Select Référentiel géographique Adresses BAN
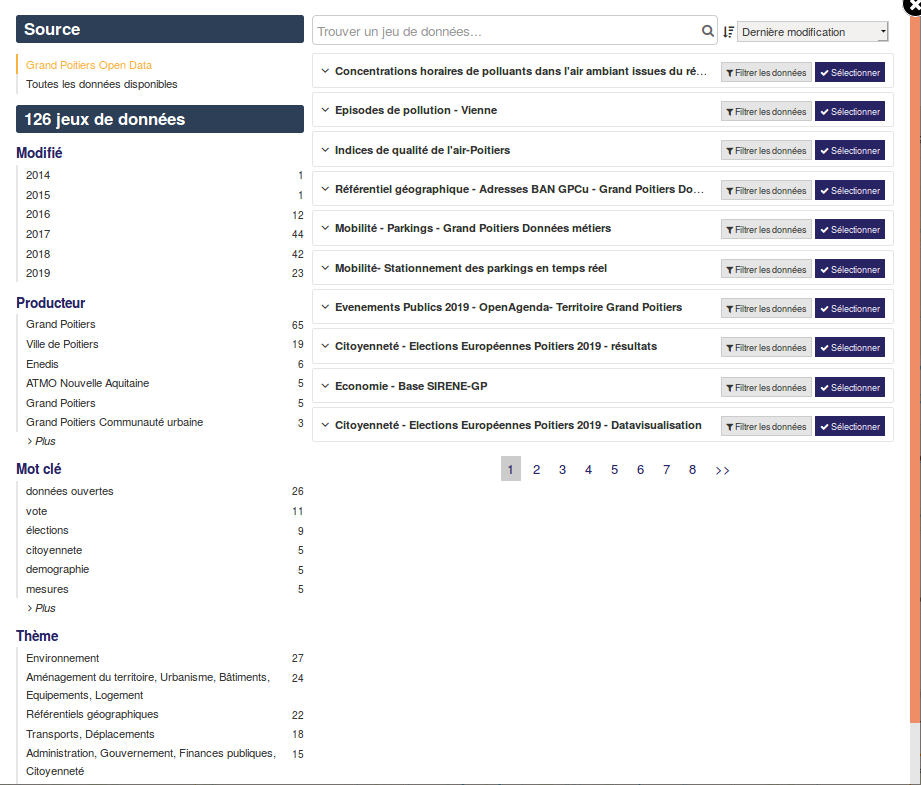Screen dimensions: 921x785 849,190
